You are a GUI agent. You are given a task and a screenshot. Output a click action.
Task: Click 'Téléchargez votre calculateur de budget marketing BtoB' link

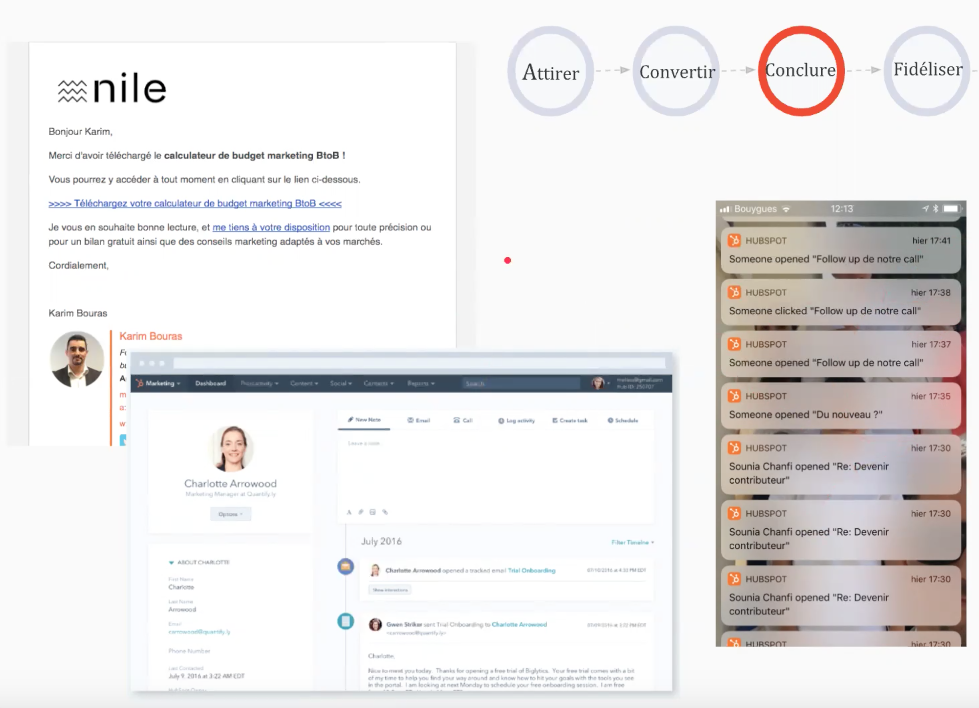tap(195, 204)
